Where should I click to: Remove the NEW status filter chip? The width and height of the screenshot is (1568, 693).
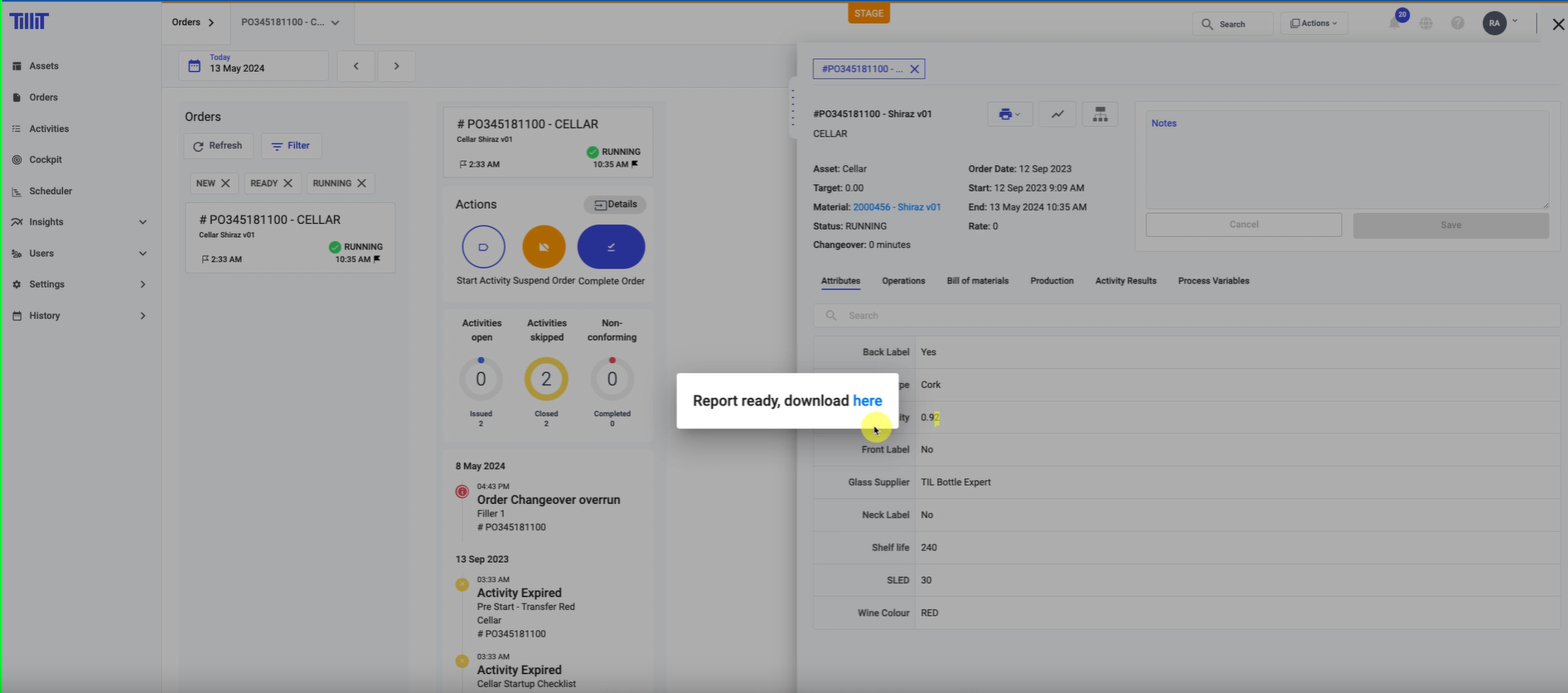pyautogui.click(x=225, y=183)
